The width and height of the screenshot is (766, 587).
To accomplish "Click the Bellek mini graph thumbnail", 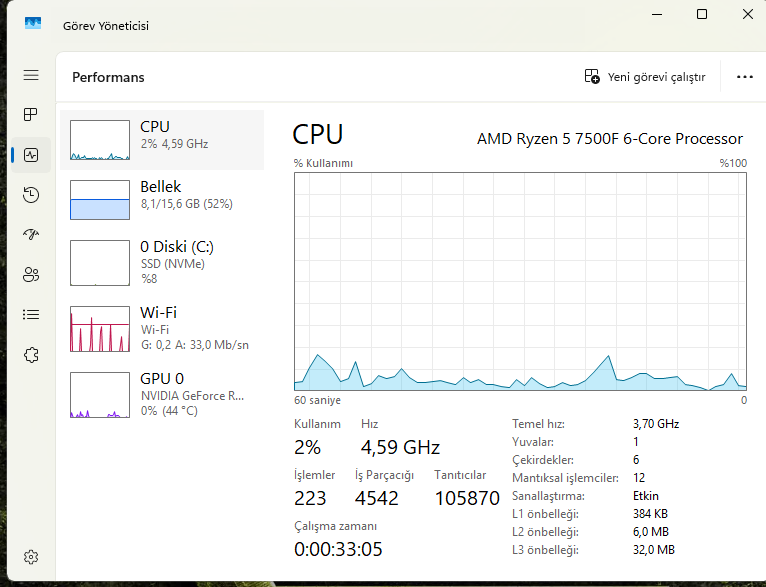I will [x=100, y=200].
